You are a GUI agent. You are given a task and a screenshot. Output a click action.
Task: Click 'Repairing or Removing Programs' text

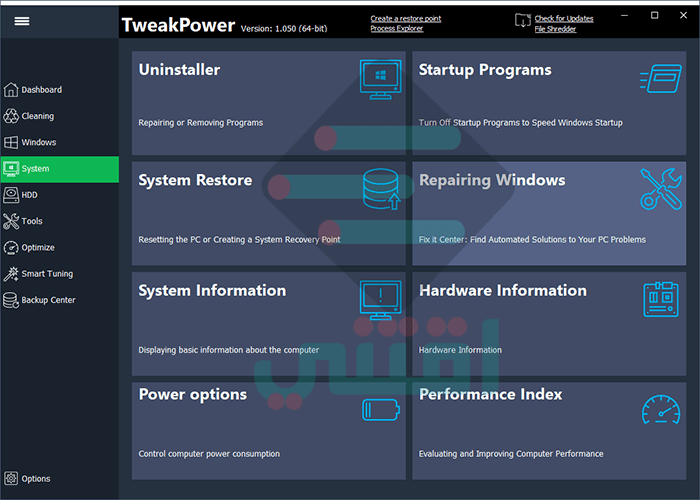[x=200, y=123]
